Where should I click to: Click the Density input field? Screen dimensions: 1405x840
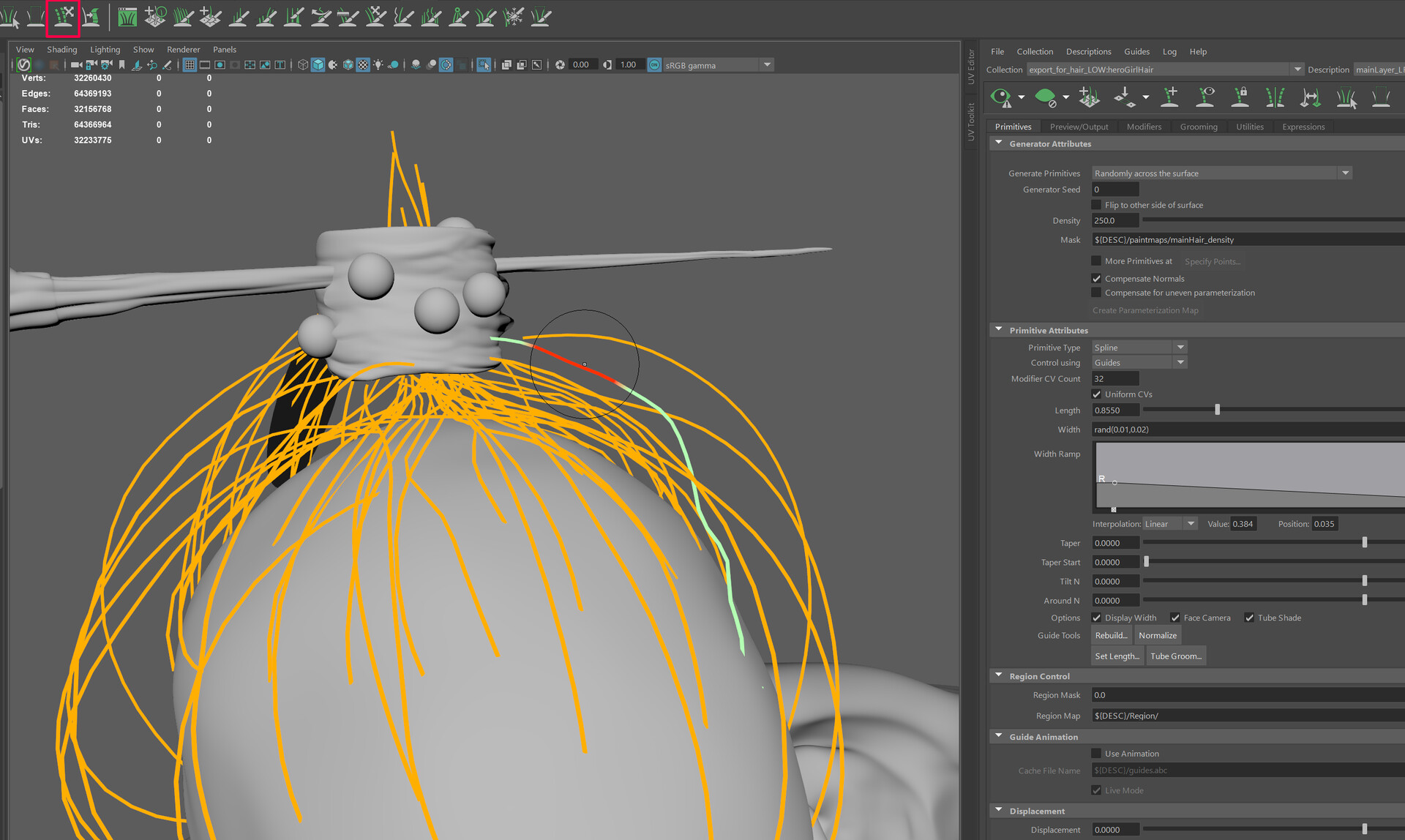coord(1114,221)
